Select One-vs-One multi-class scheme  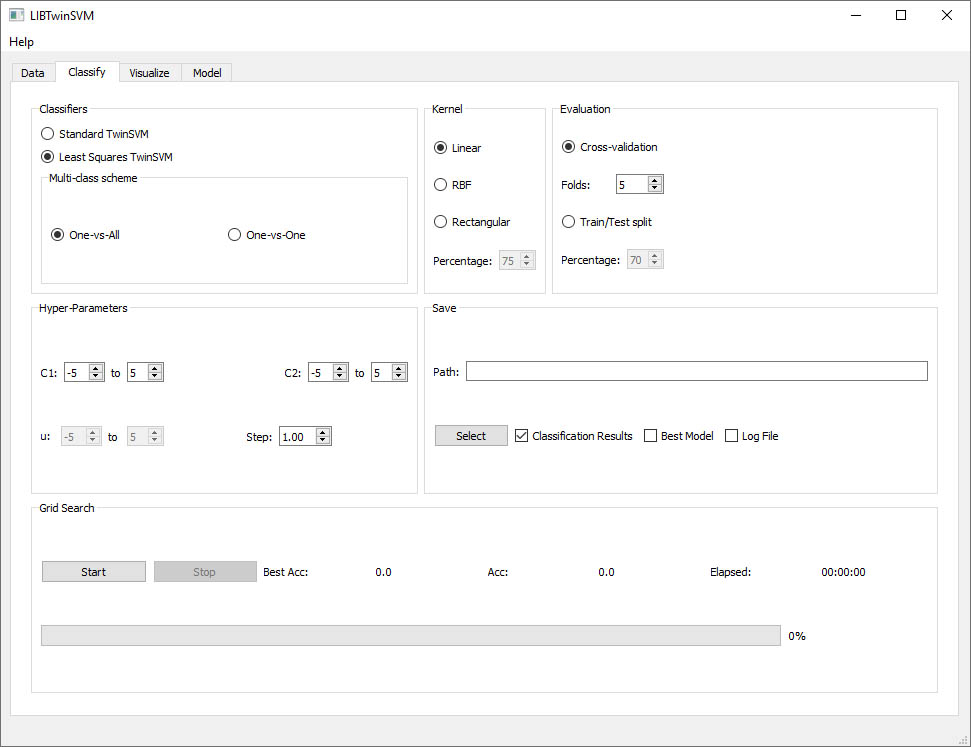(x=267, y=235)
